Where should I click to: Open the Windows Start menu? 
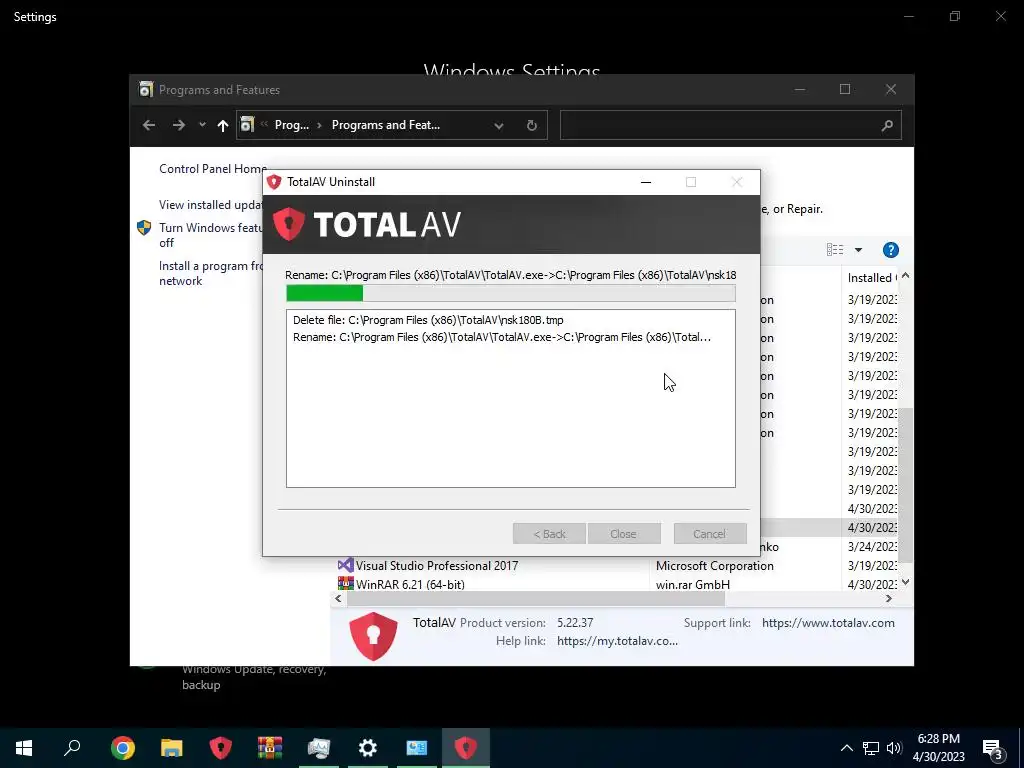[24, 748]
